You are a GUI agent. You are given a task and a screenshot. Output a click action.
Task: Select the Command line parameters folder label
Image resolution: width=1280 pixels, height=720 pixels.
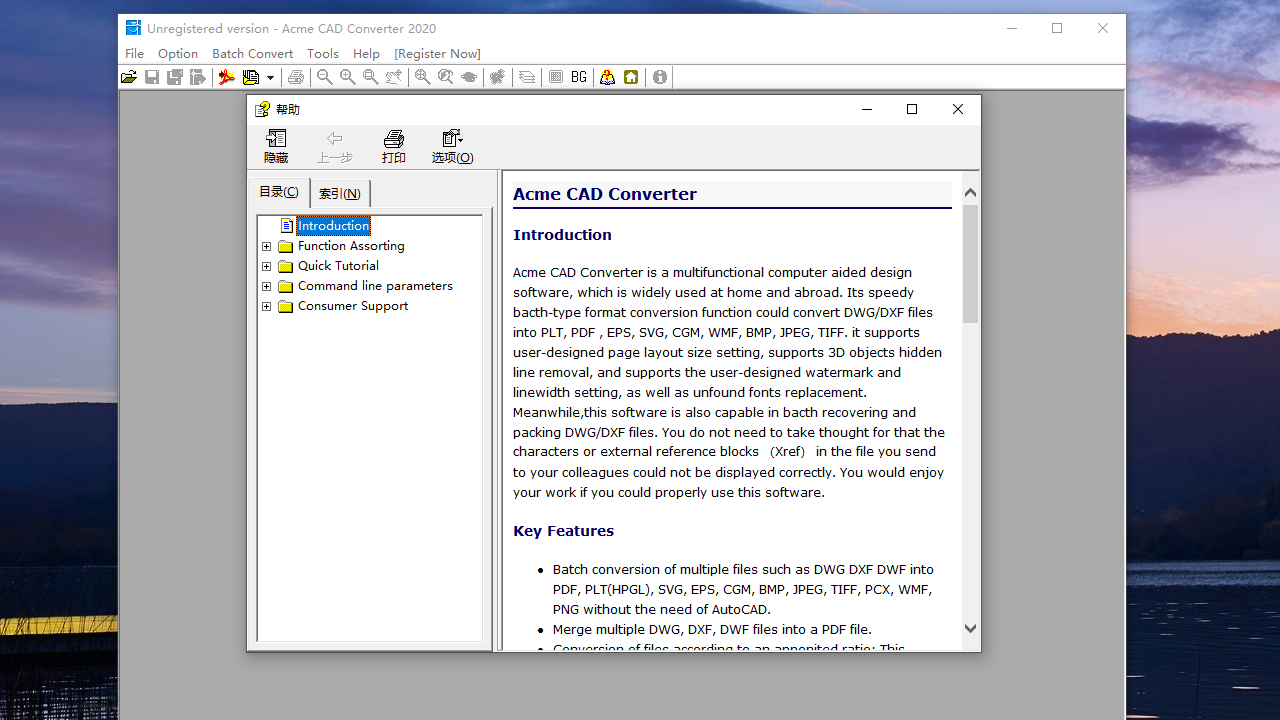(375, 286)
